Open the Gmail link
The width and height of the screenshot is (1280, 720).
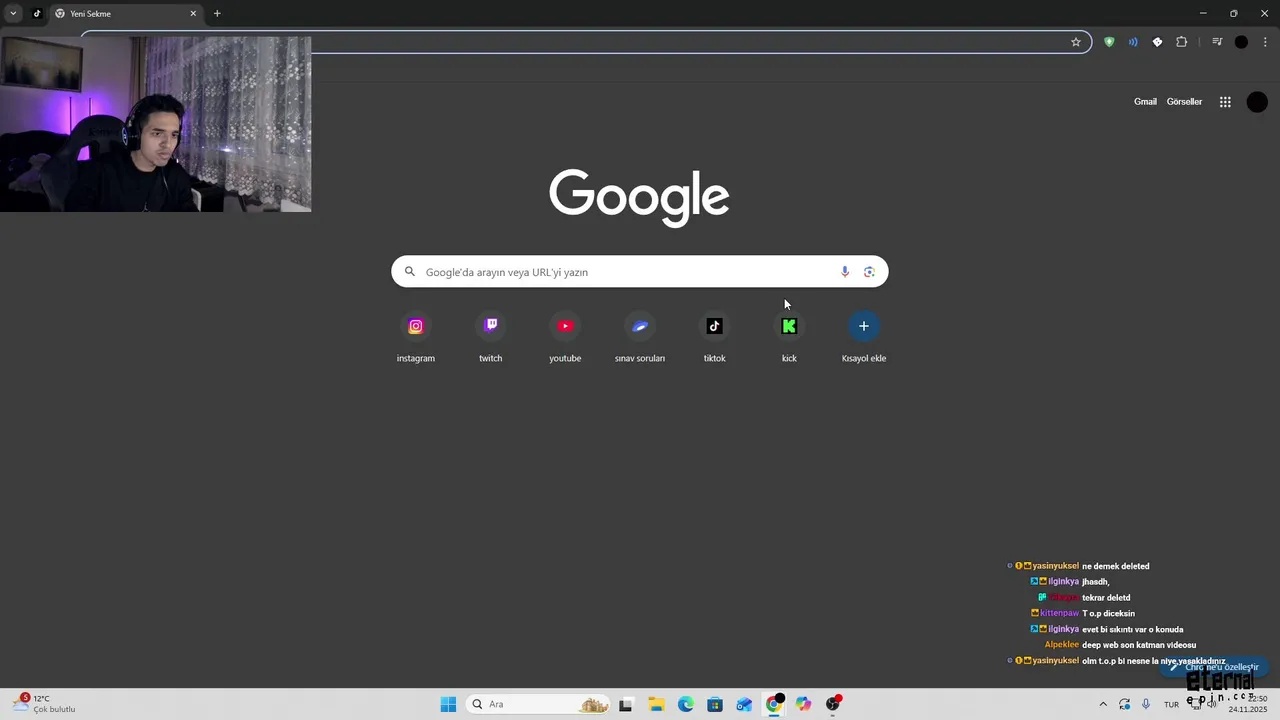1145,102
